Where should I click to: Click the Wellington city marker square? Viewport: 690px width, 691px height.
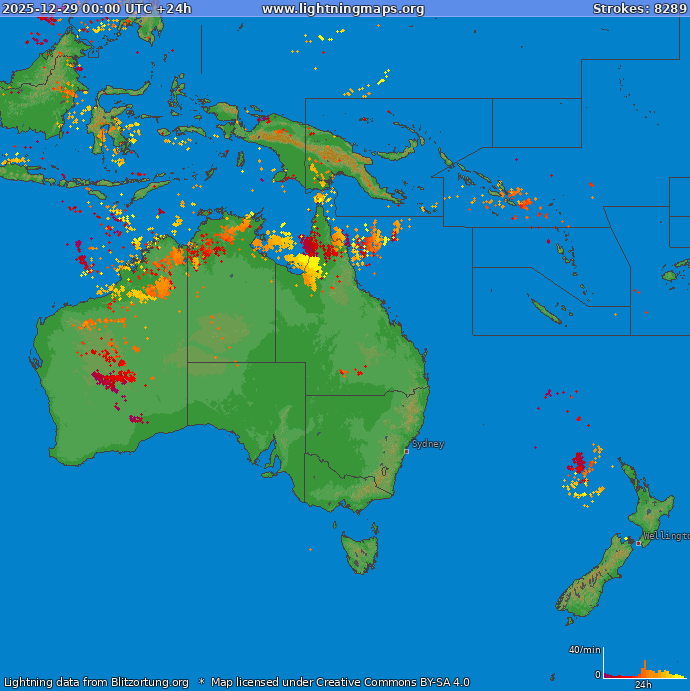(639, 543)
